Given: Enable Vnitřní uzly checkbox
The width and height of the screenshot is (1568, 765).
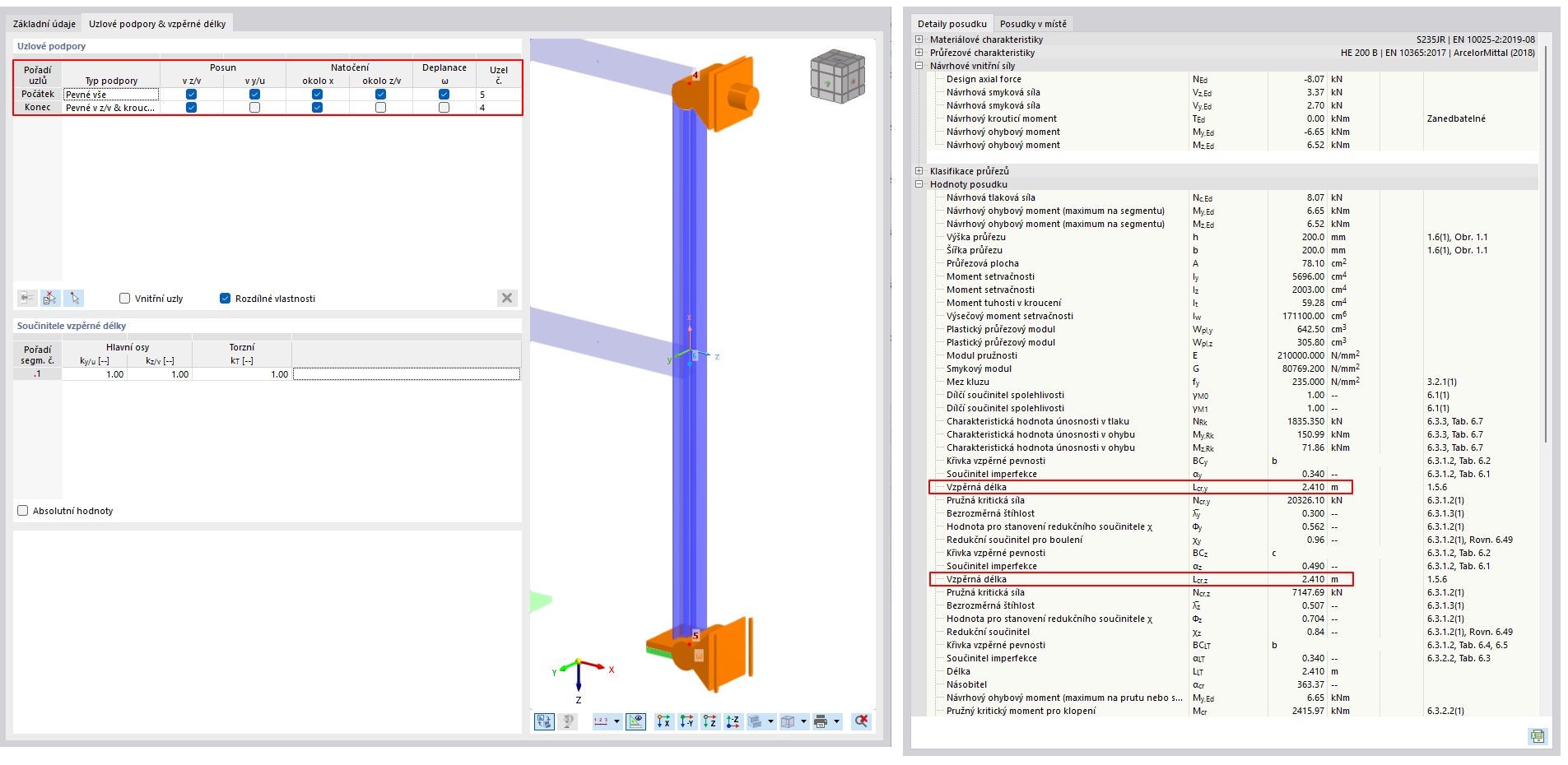Looking at the screenshot, I should point(124,299).
